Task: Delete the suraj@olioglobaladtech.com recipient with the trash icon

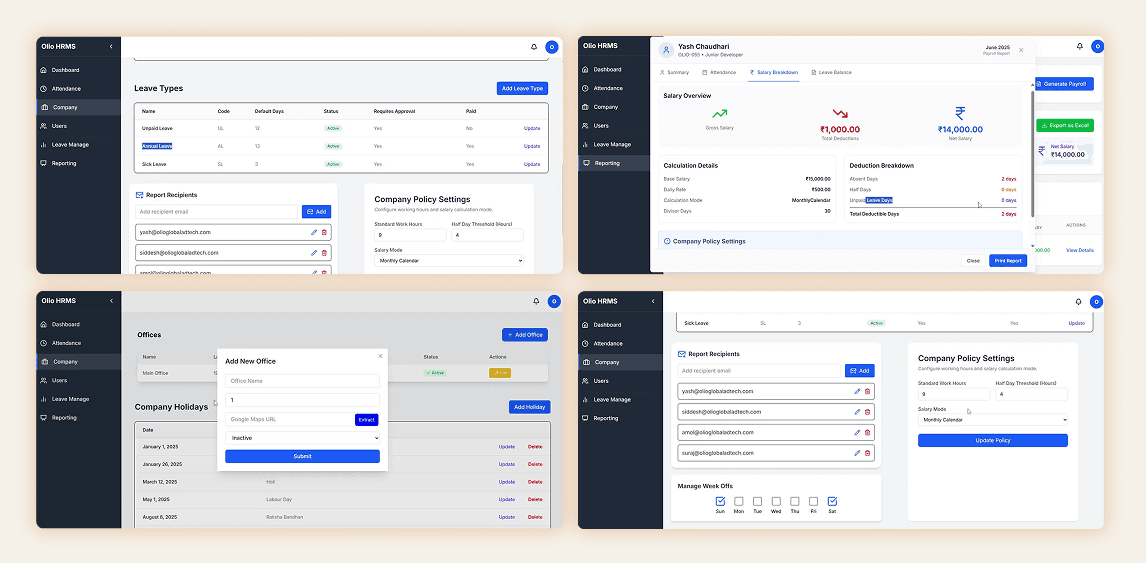Action: [x=867, y=453]
